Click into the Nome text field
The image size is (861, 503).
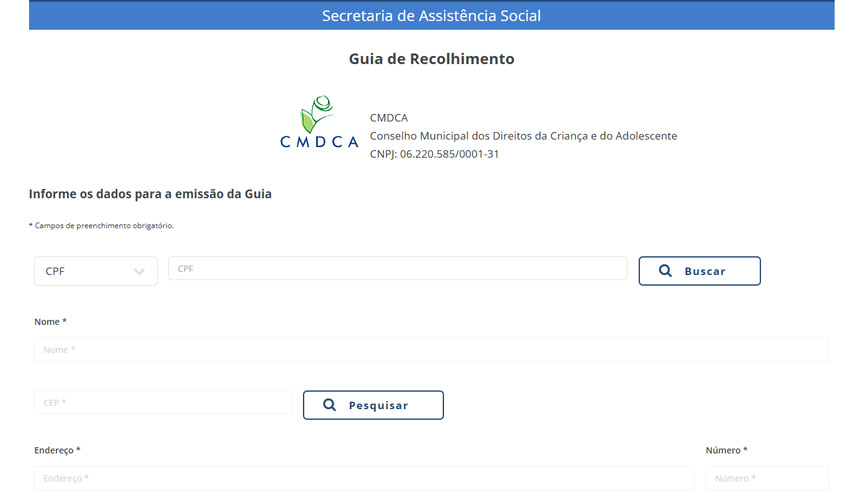431,350
